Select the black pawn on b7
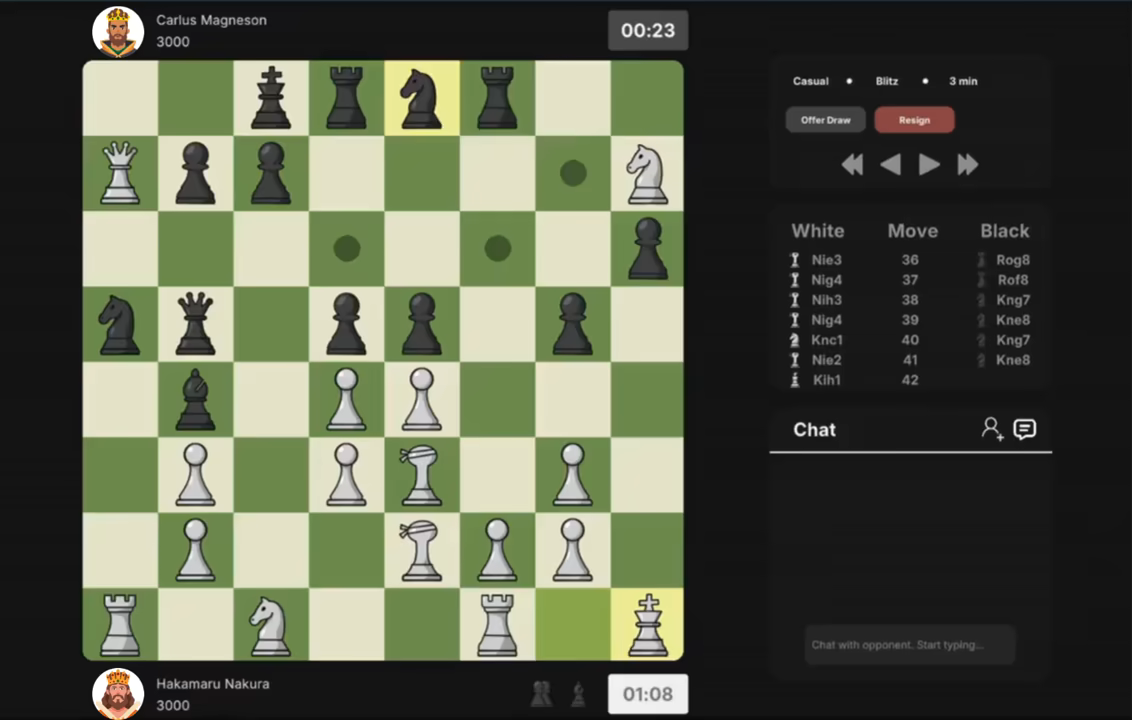 click(x=196, y=173)
